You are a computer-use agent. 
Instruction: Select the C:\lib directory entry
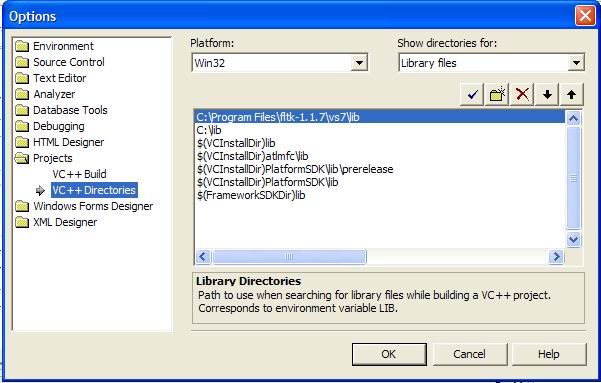(x=209, y=130)
